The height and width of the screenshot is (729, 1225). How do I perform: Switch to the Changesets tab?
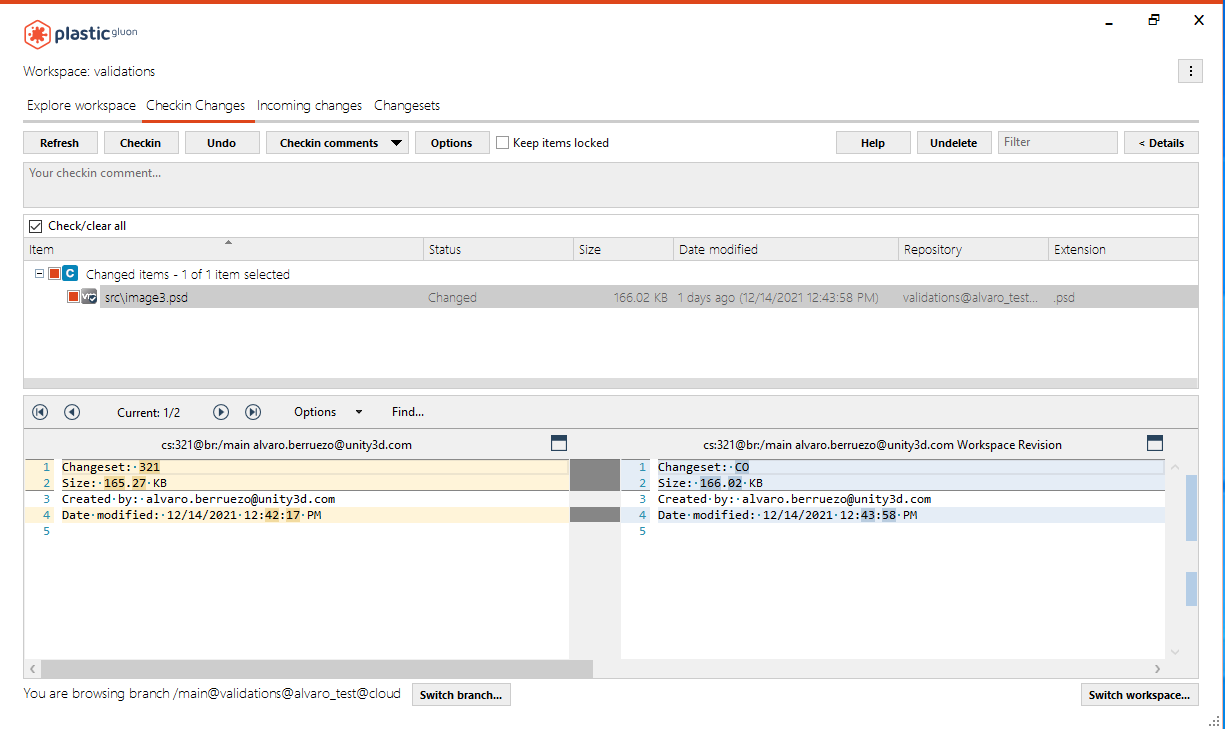pos(407,105)
